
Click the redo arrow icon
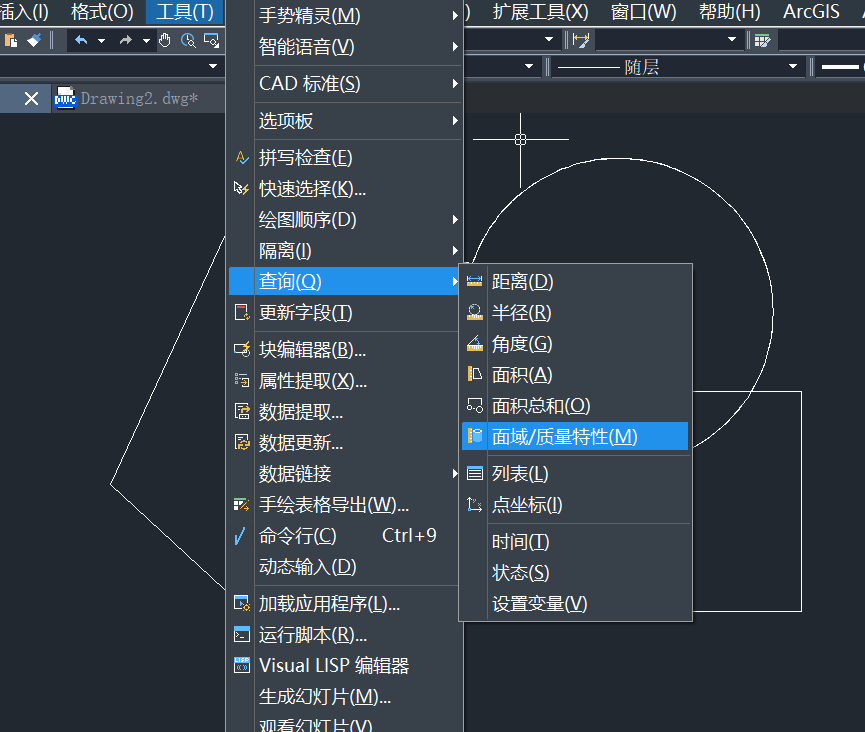[x=126, y=40]
